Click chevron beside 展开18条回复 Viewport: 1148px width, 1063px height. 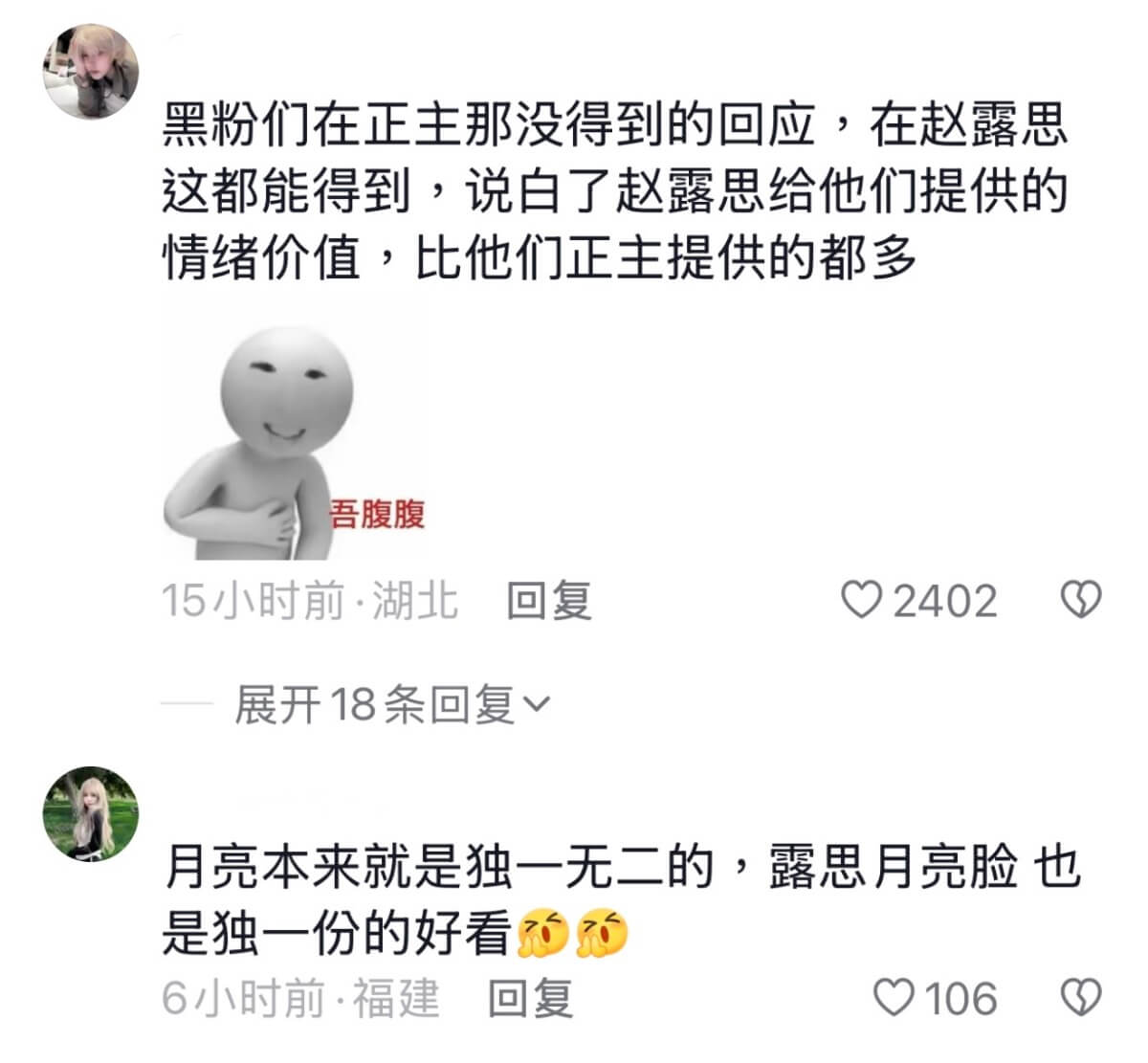coord(539,706)
